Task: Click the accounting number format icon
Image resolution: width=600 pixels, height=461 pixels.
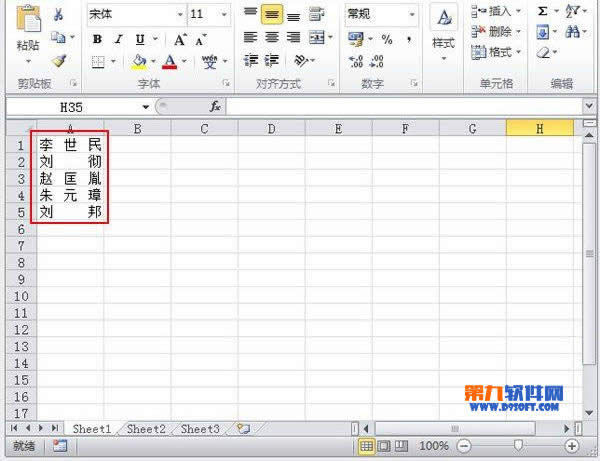Action: click(356, 39)
